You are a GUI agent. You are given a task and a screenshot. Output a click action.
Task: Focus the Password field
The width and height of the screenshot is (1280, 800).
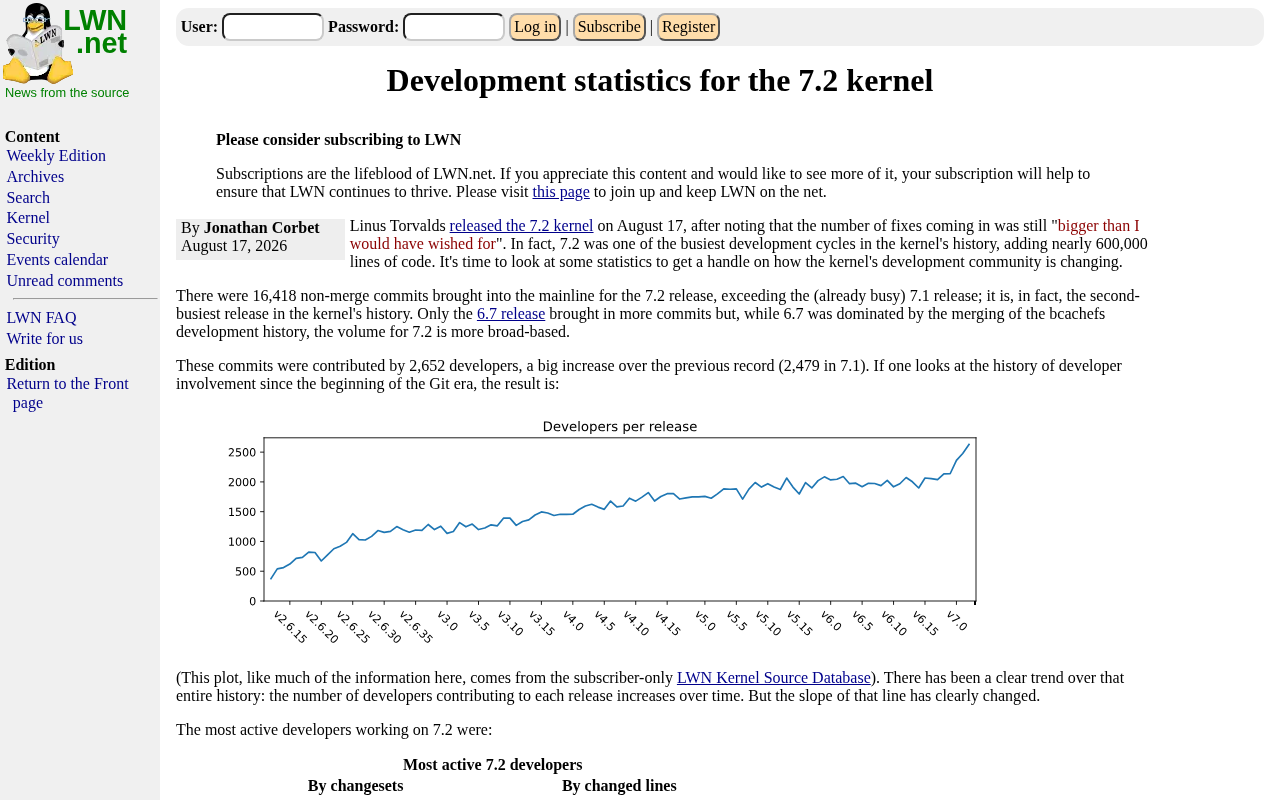(x=454, y=27)
